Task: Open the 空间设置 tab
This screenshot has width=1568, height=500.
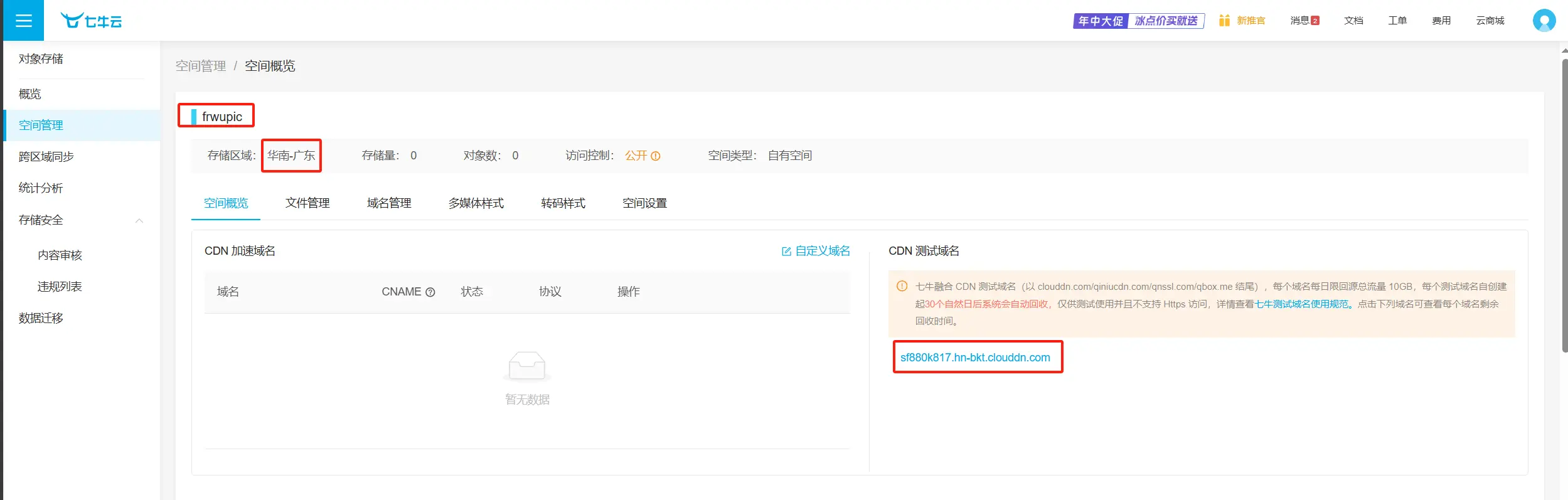Action: 644,203
